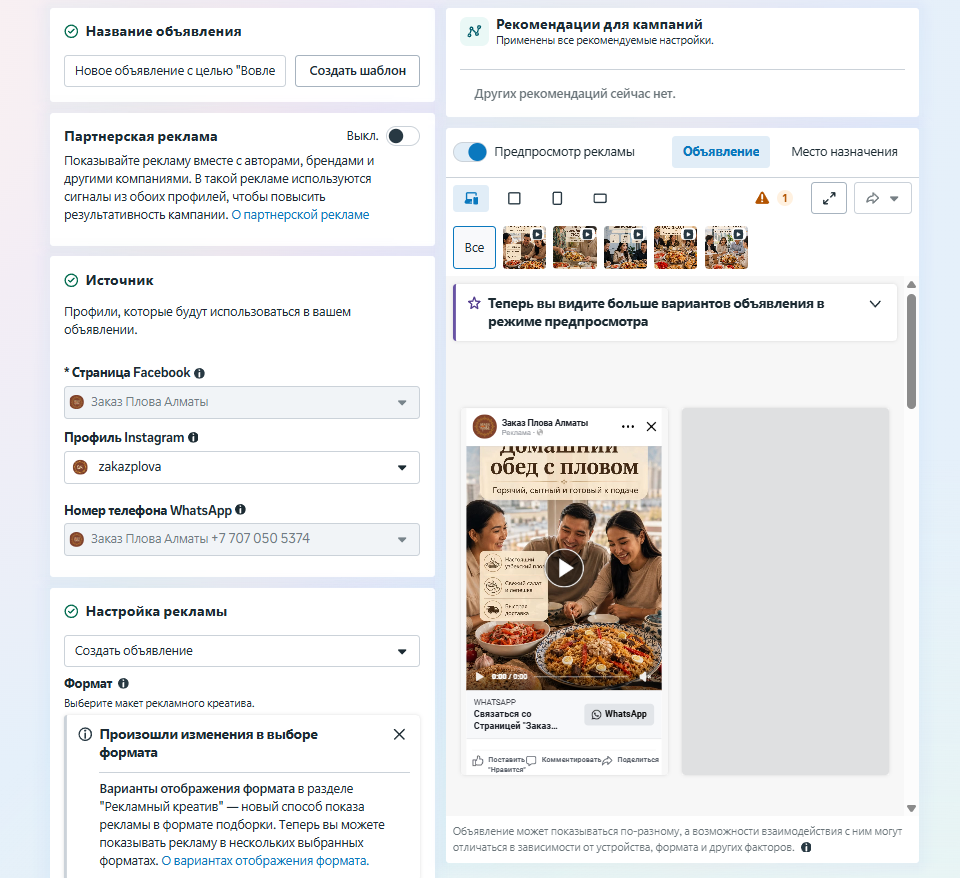Select the vertical mobile preview icon
The width and height of the screenshot is (960, 878).
click(x=557, y=198)
